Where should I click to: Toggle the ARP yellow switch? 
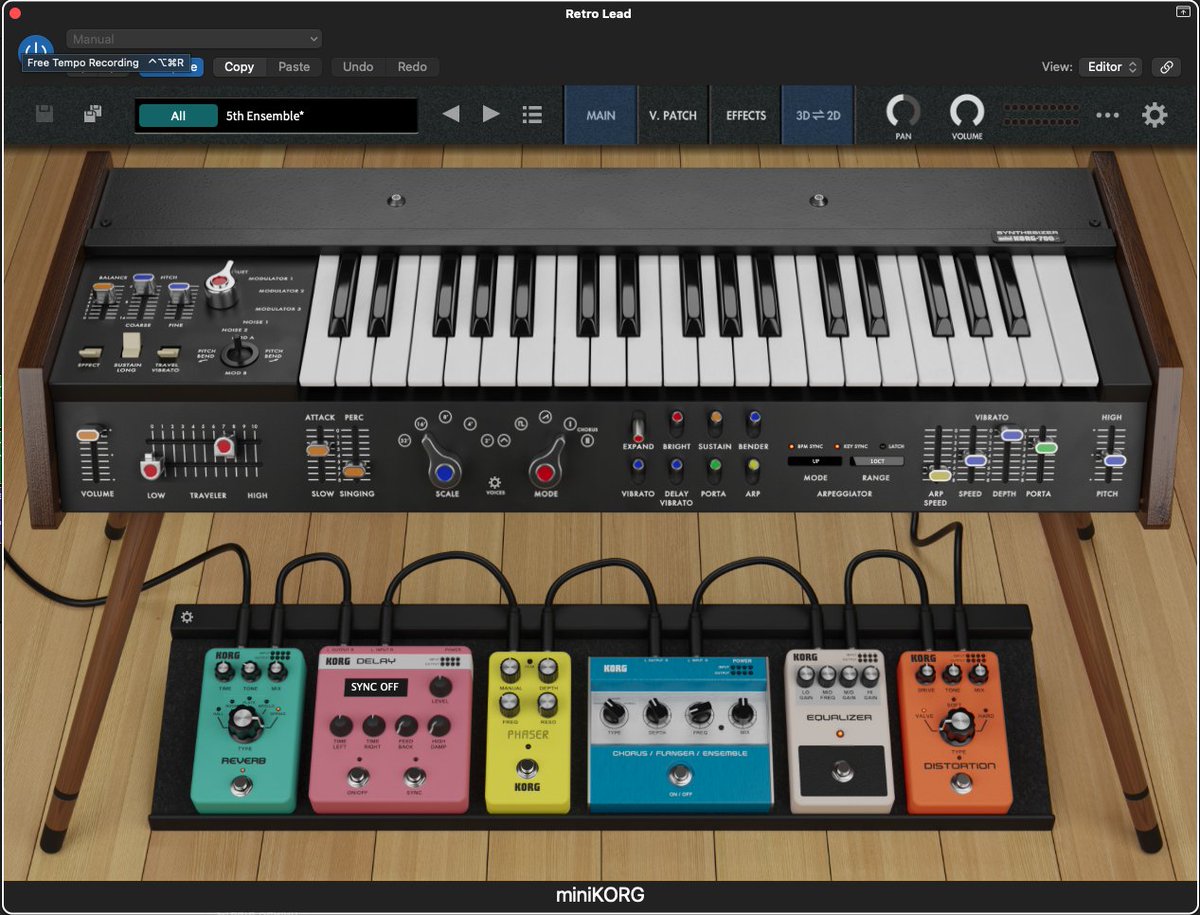754,469
